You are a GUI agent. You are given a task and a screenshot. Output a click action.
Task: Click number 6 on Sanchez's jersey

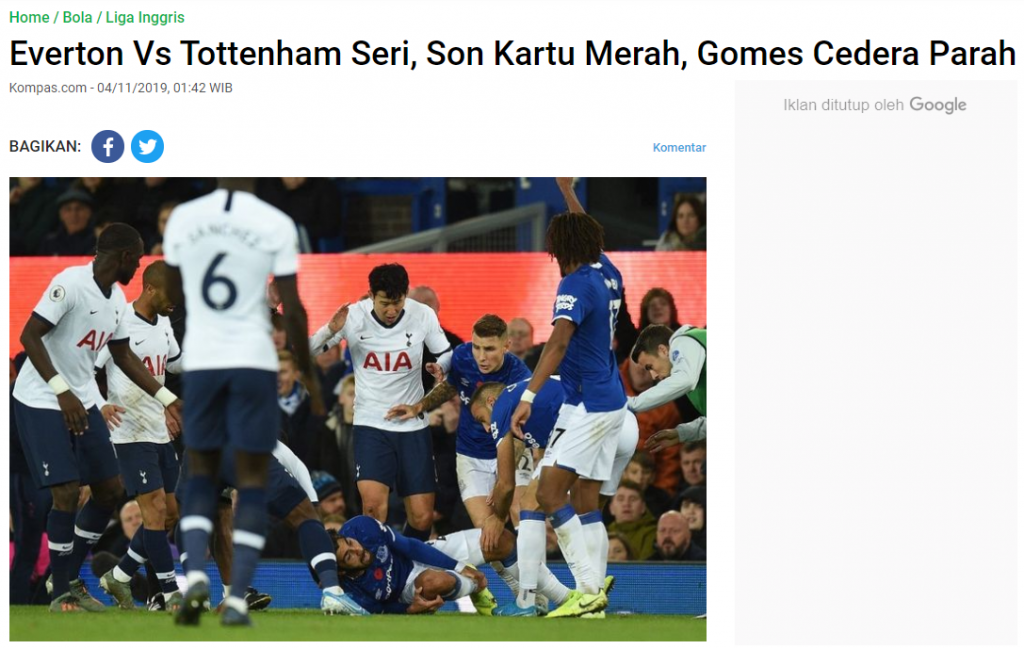219,281
